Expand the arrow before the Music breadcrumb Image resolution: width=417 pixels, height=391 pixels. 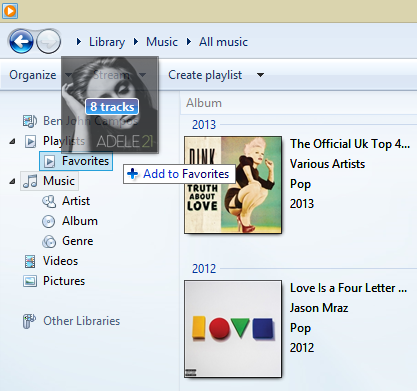click(136, 42)
